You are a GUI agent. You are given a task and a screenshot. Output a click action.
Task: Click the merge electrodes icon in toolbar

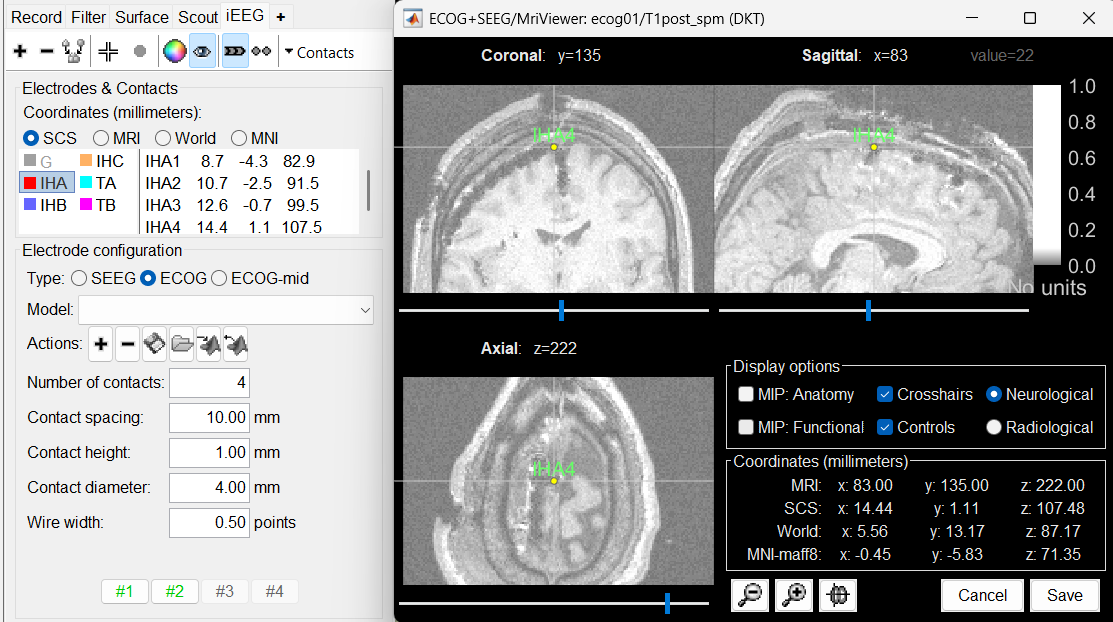tap(72, 52)
